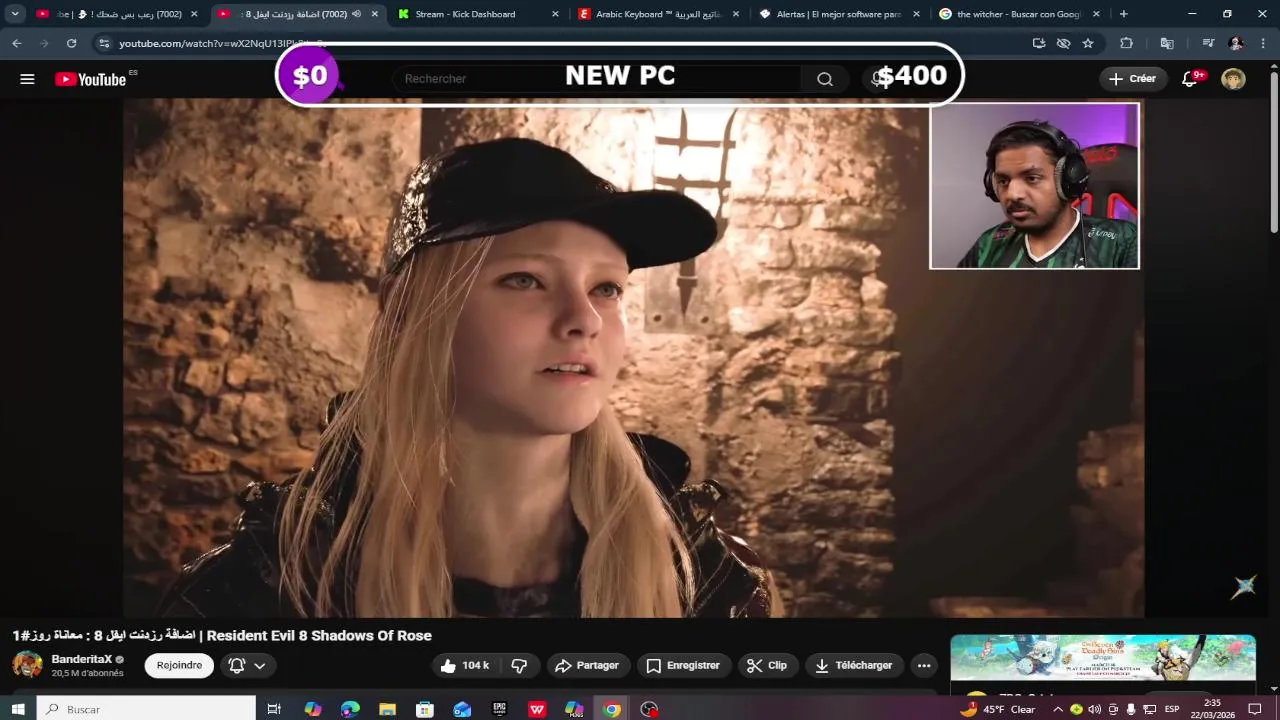Viewport: 1280px width, 720px height.
Task: Open Chrome media controls icon
Action: tap(1208, 43)
